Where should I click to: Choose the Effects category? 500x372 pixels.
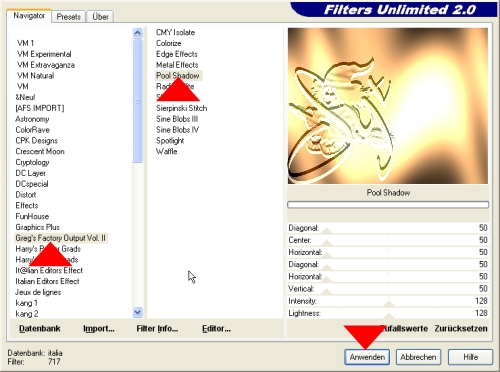tap(27, 205)
